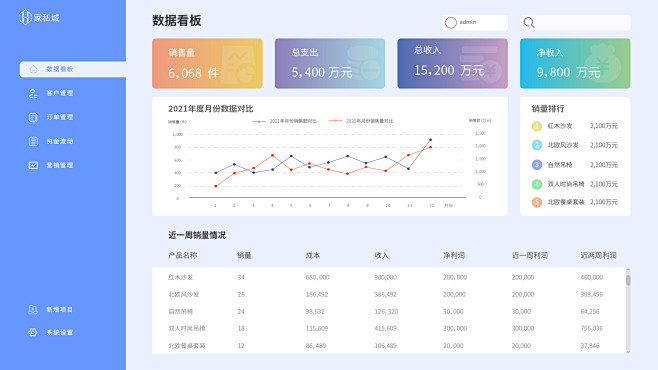658x370 pixels.
Task: Open the 总支出 5,400 万元 card
Action: (330, 63)
